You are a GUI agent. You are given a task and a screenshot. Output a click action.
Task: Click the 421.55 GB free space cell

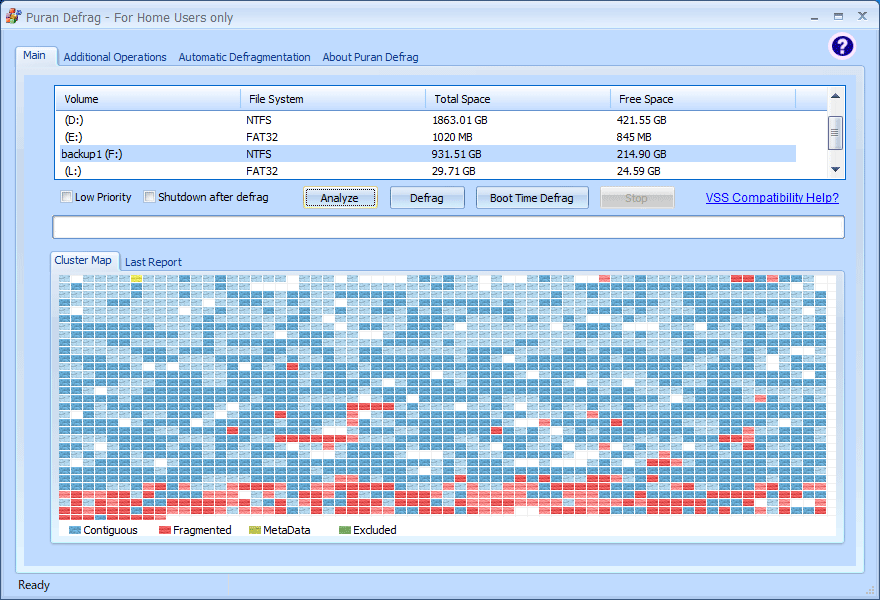click(641, 120)
